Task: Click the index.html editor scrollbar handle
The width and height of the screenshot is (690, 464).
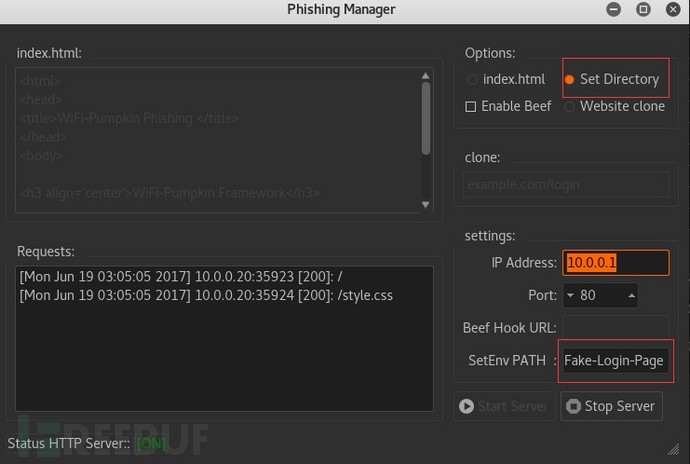Action: coord(426,118)
